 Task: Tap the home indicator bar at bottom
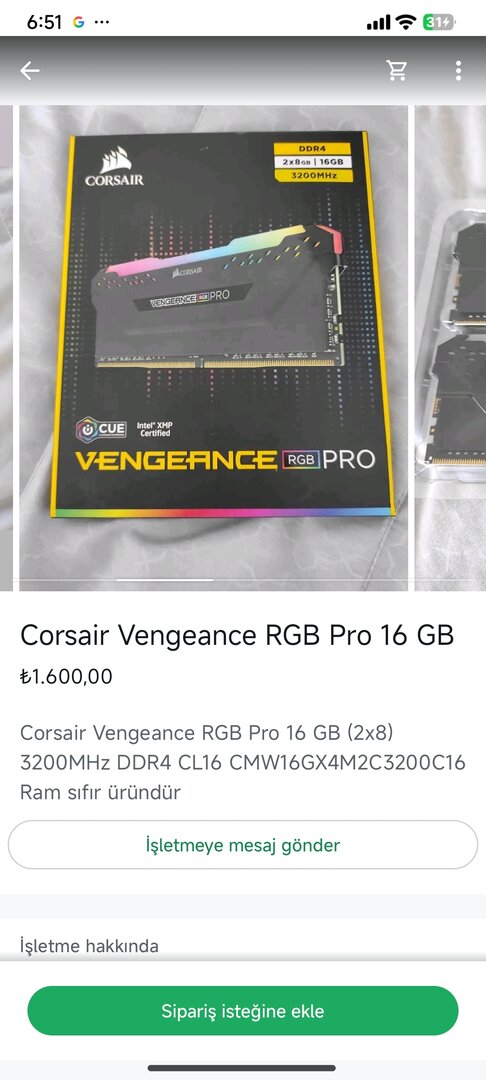[243, 1068]
